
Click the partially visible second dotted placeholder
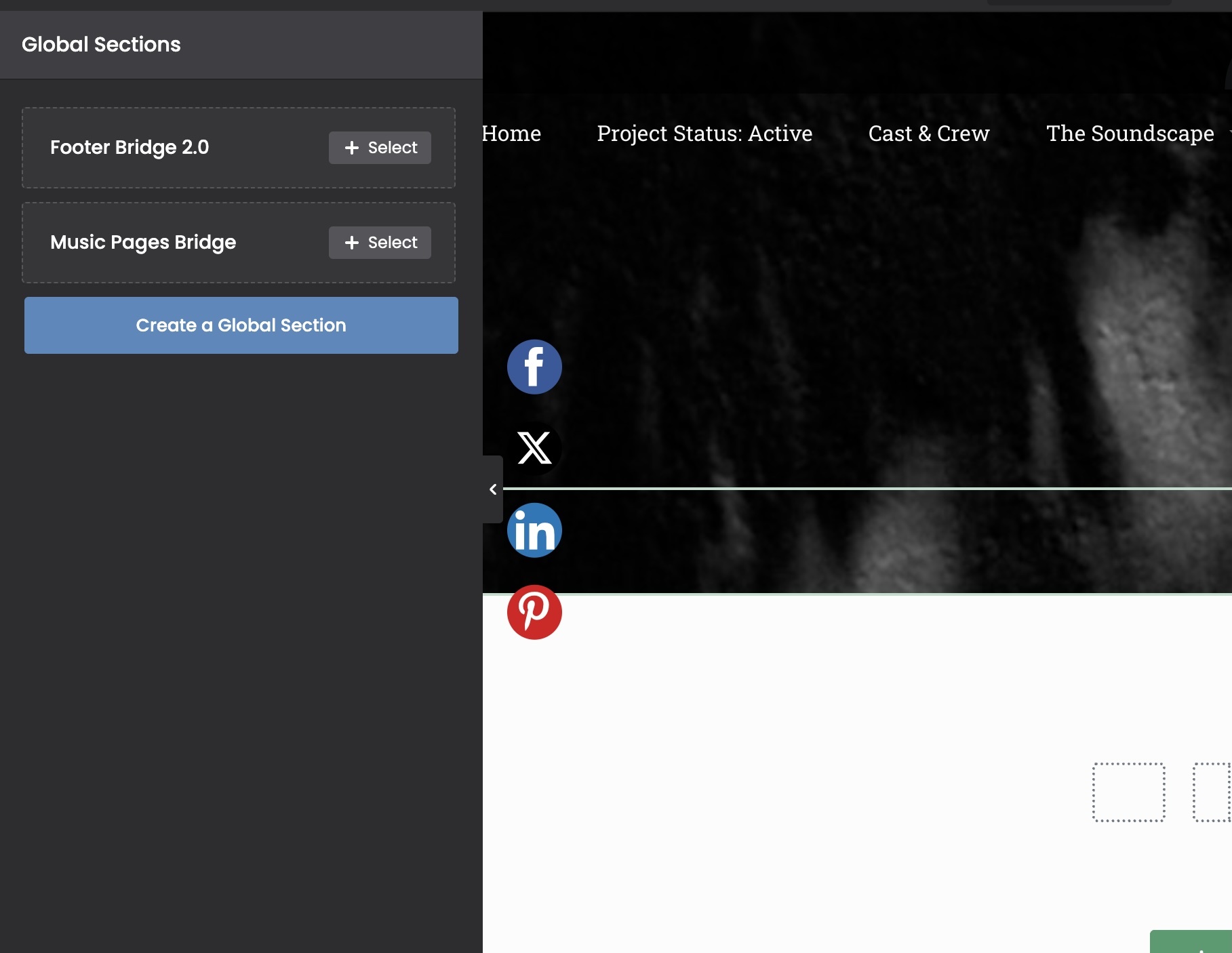pyautogui.click(x=1213, y=792)
